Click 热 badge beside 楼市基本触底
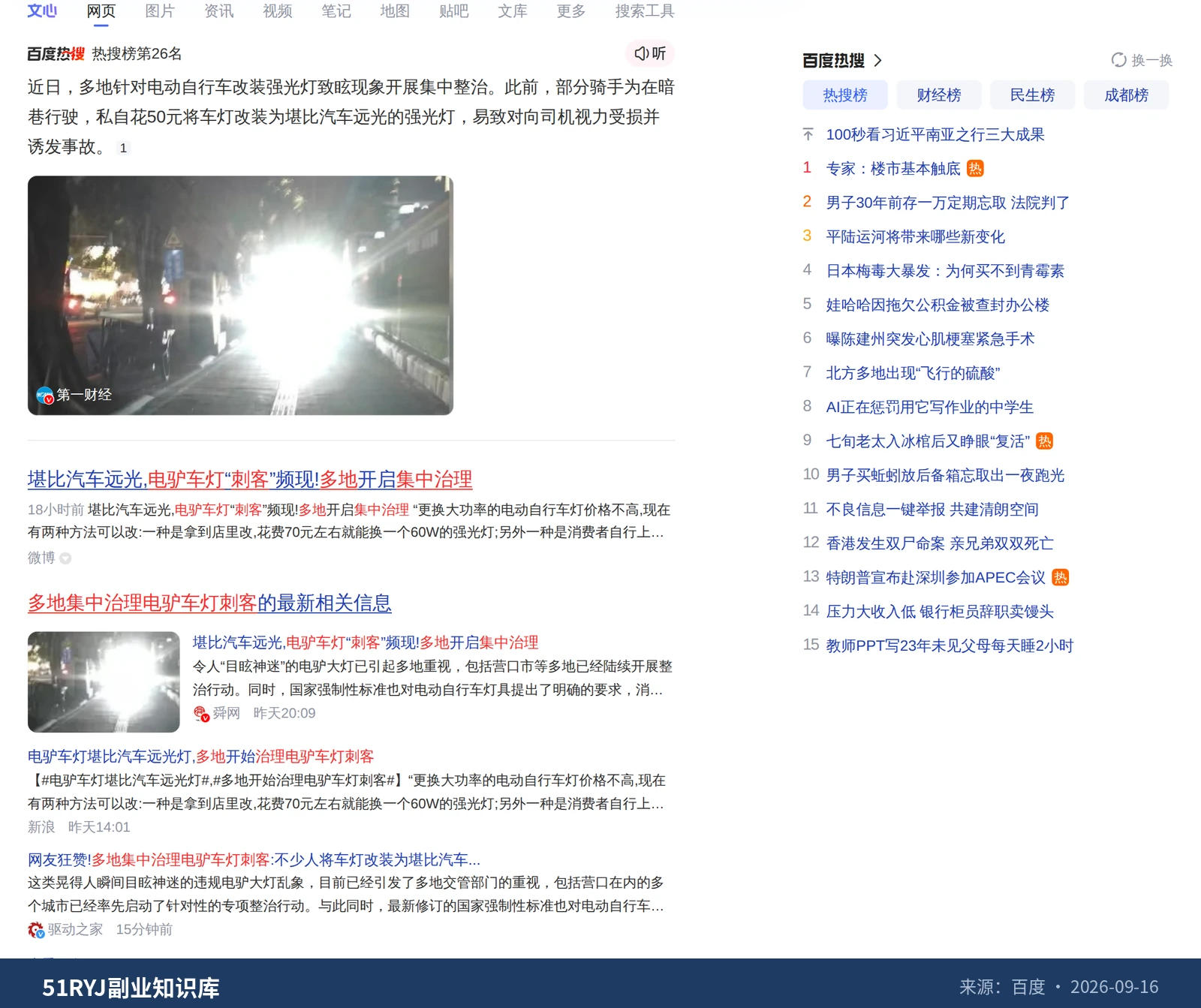Image resolution: width=1201 pixels, height=1008 pixels. click(x=975, y=169)
